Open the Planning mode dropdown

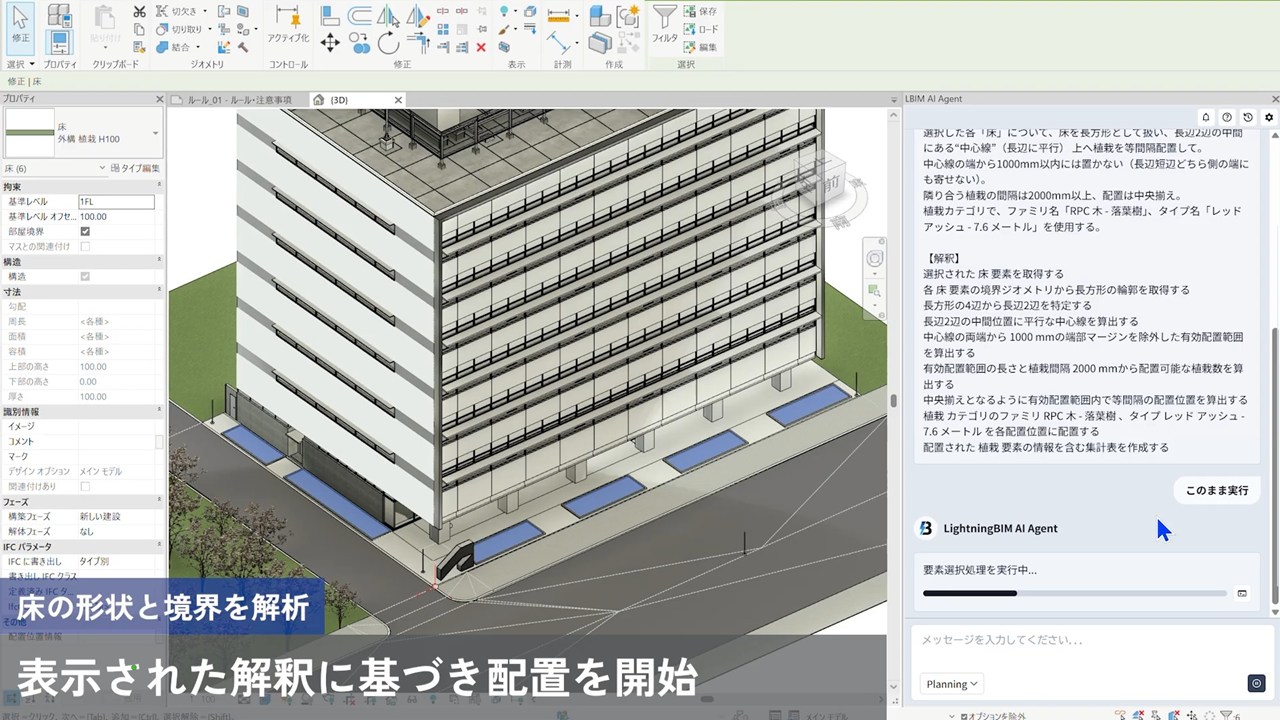coord(952,684)
